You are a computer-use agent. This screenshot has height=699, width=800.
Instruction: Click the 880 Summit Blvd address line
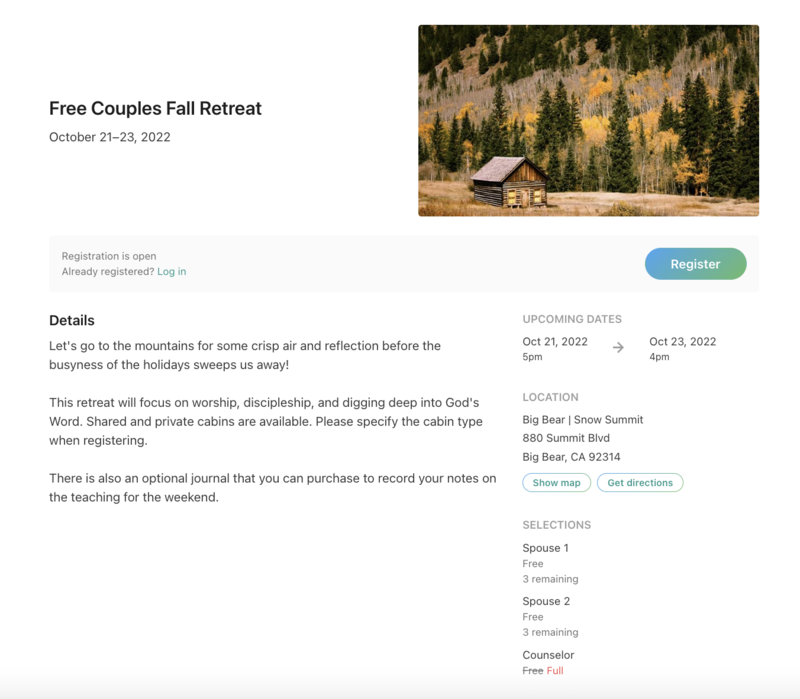pos(566,438)
